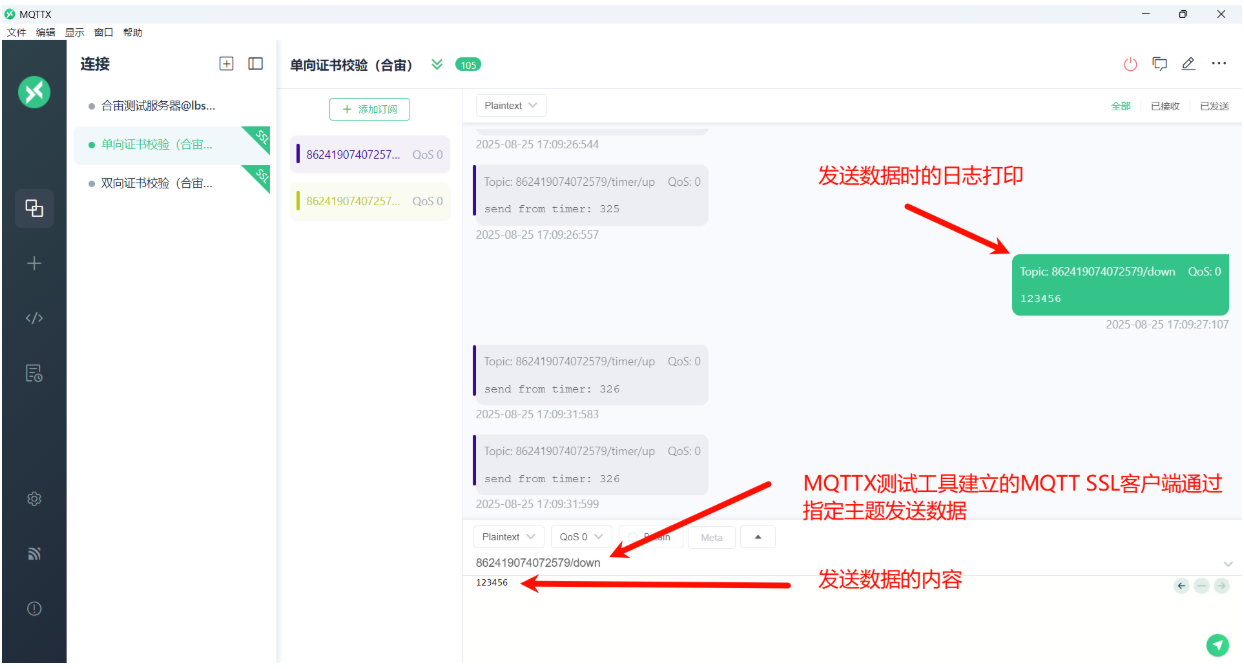Viewport: 1244px width, 669px height.
Task: Go to previous message with left arrow
Action: pos(1182,586)
